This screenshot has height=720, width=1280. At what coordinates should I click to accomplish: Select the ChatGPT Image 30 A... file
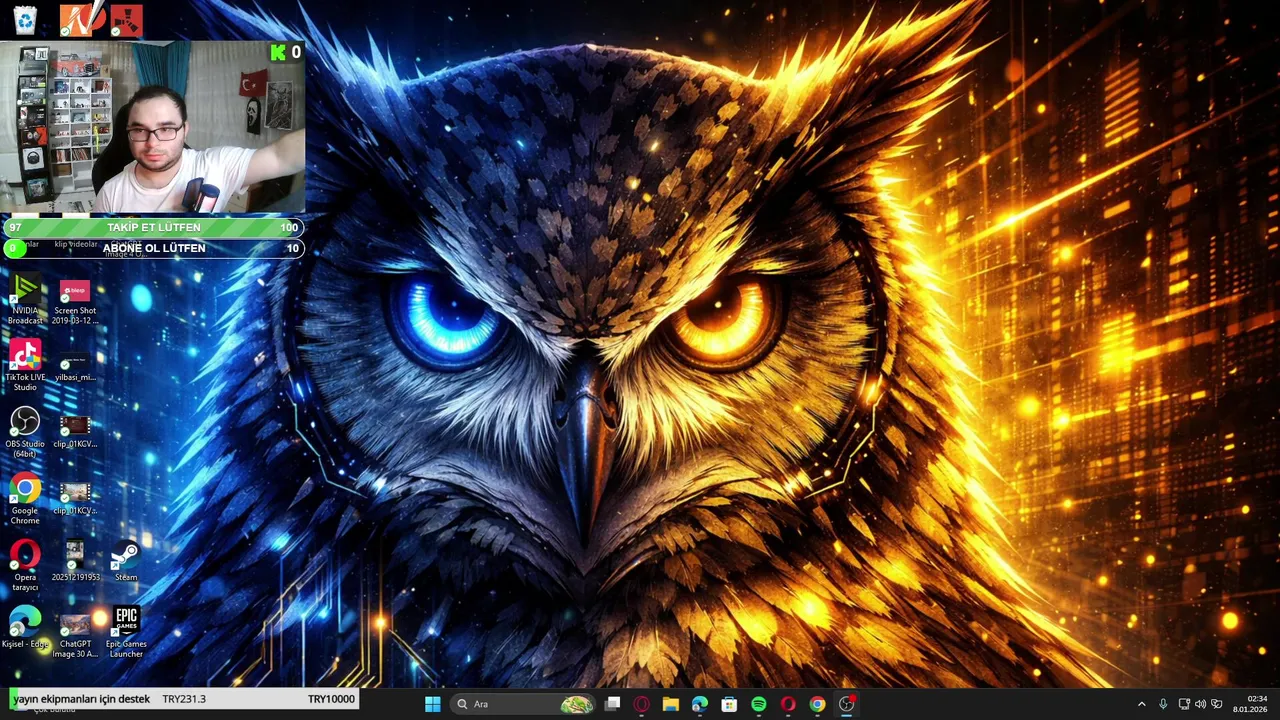point(75,635)
